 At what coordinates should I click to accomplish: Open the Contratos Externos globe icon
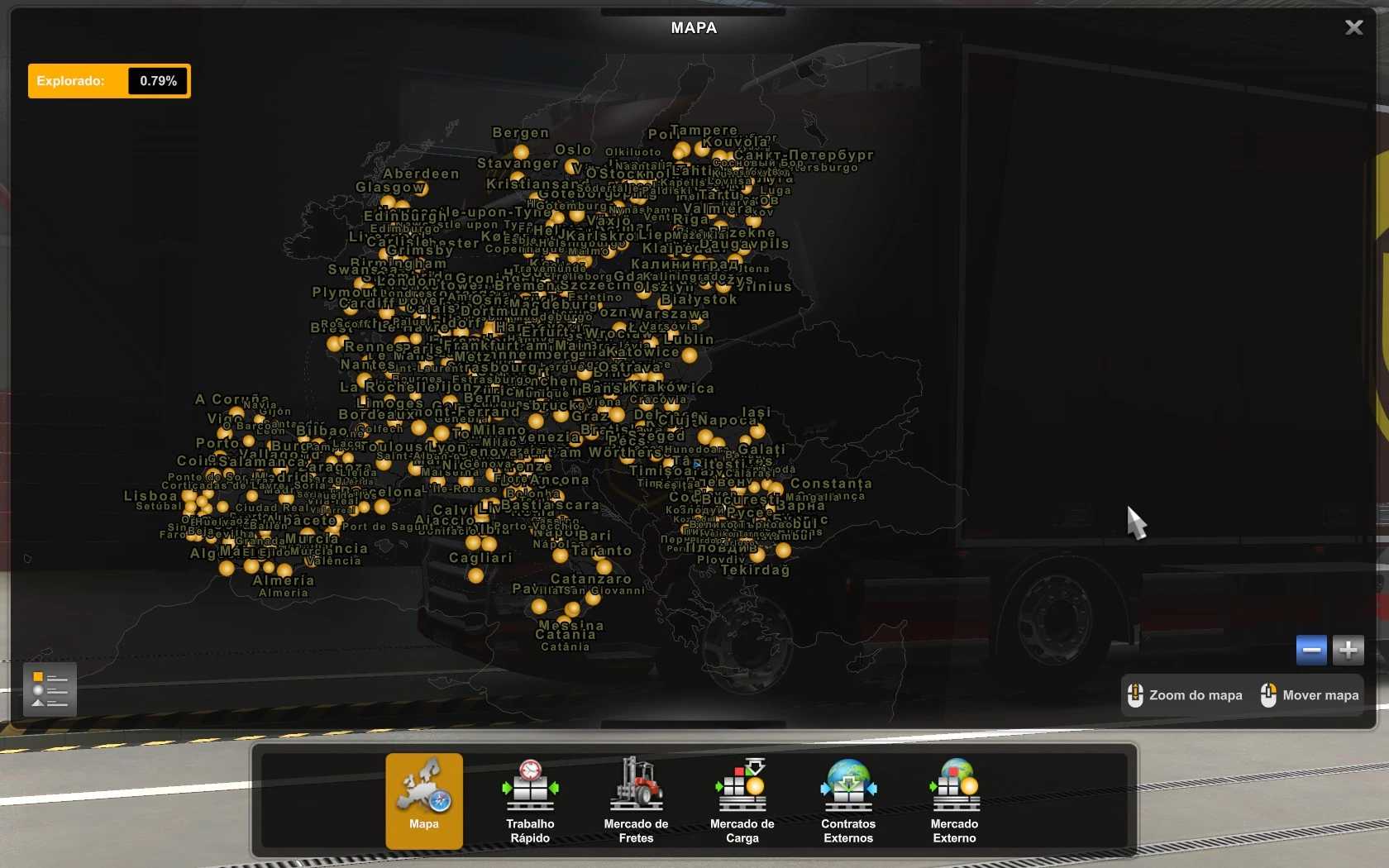(x=847, y=800)
